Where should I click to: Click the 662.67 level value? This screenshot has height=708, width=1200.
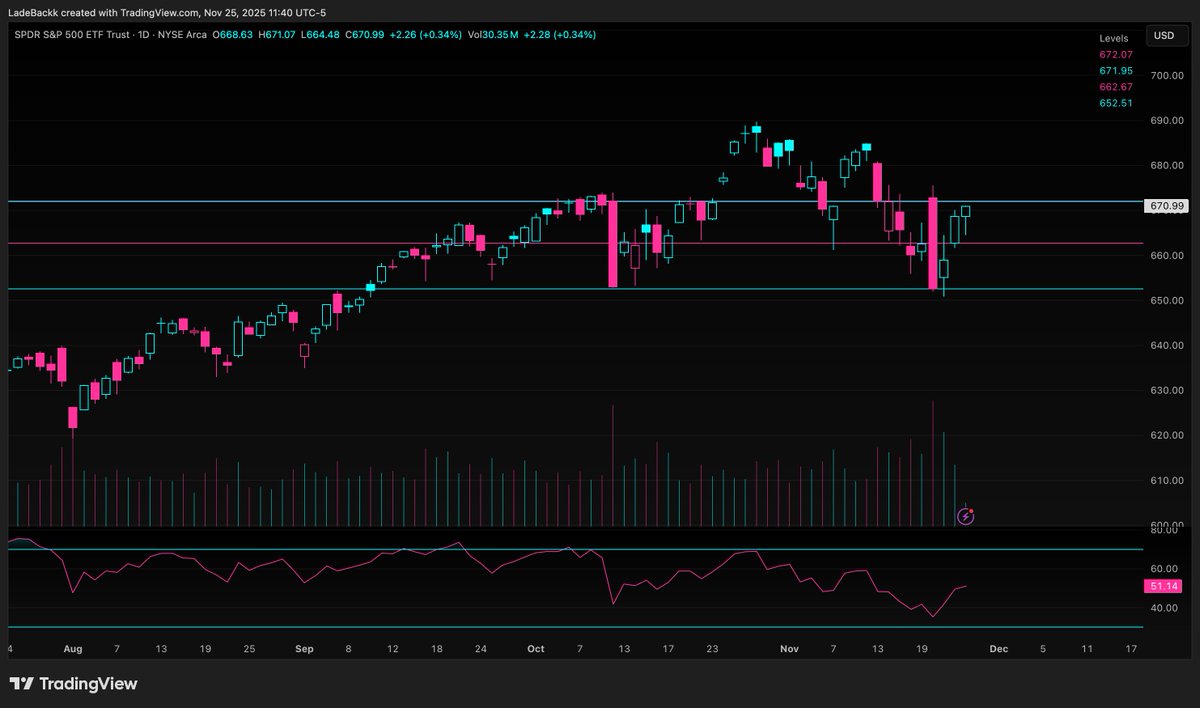pyautogui.click(x=1115, y=87)
